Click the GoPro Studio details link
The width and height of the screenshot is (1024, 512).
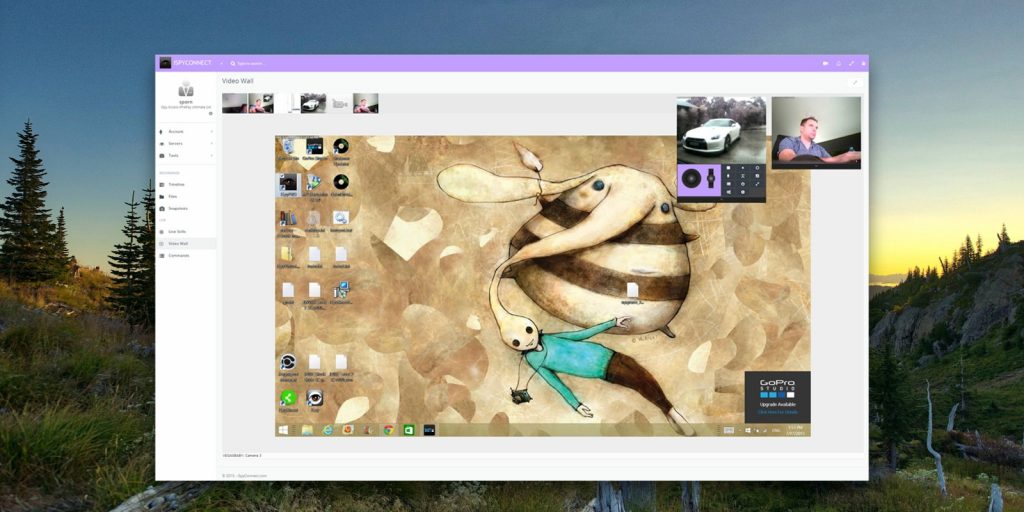coord(777,412)
